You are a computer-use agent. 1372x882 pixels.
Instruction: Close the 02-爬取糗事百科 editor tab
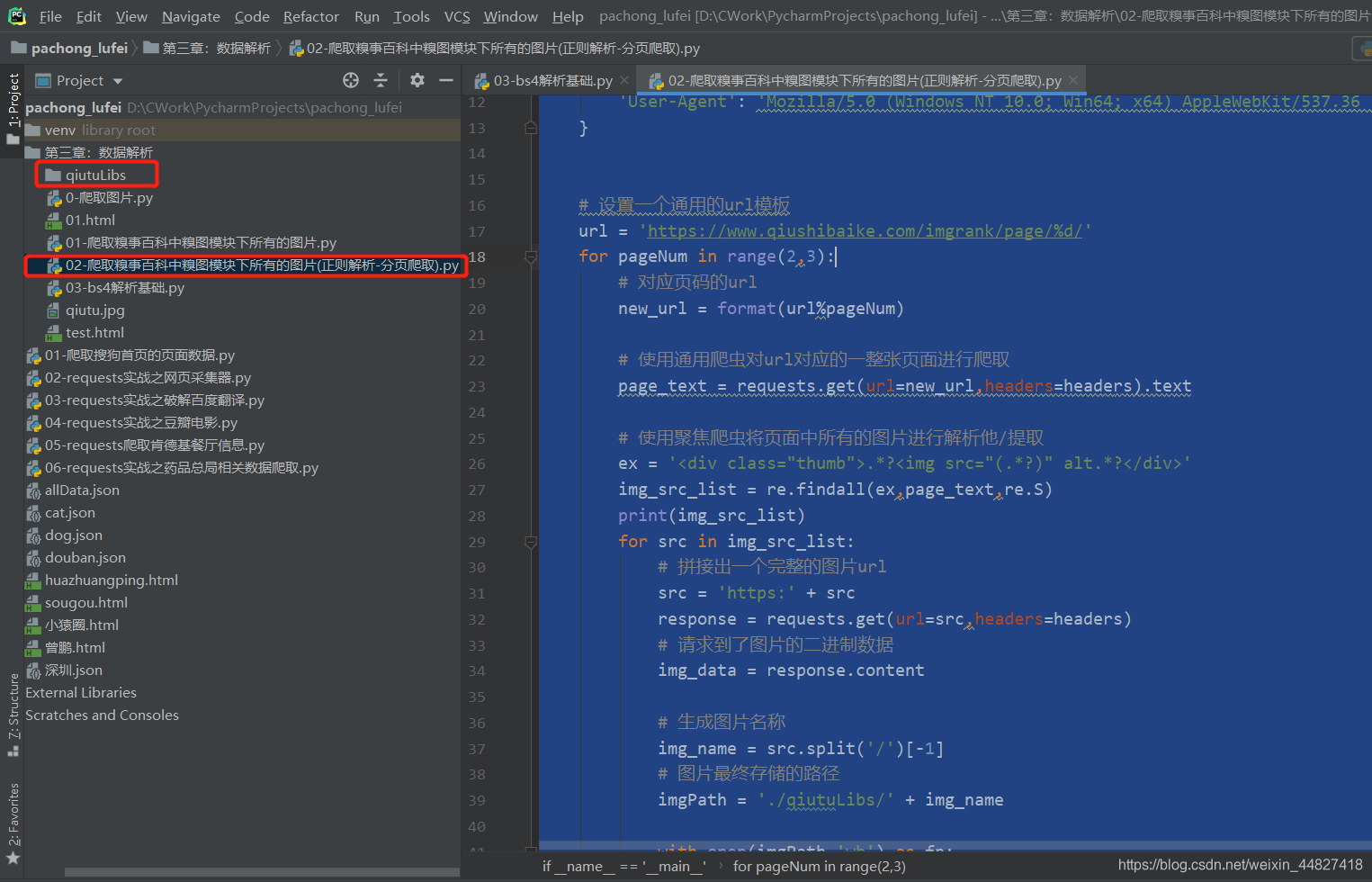tap(1073, 81)
